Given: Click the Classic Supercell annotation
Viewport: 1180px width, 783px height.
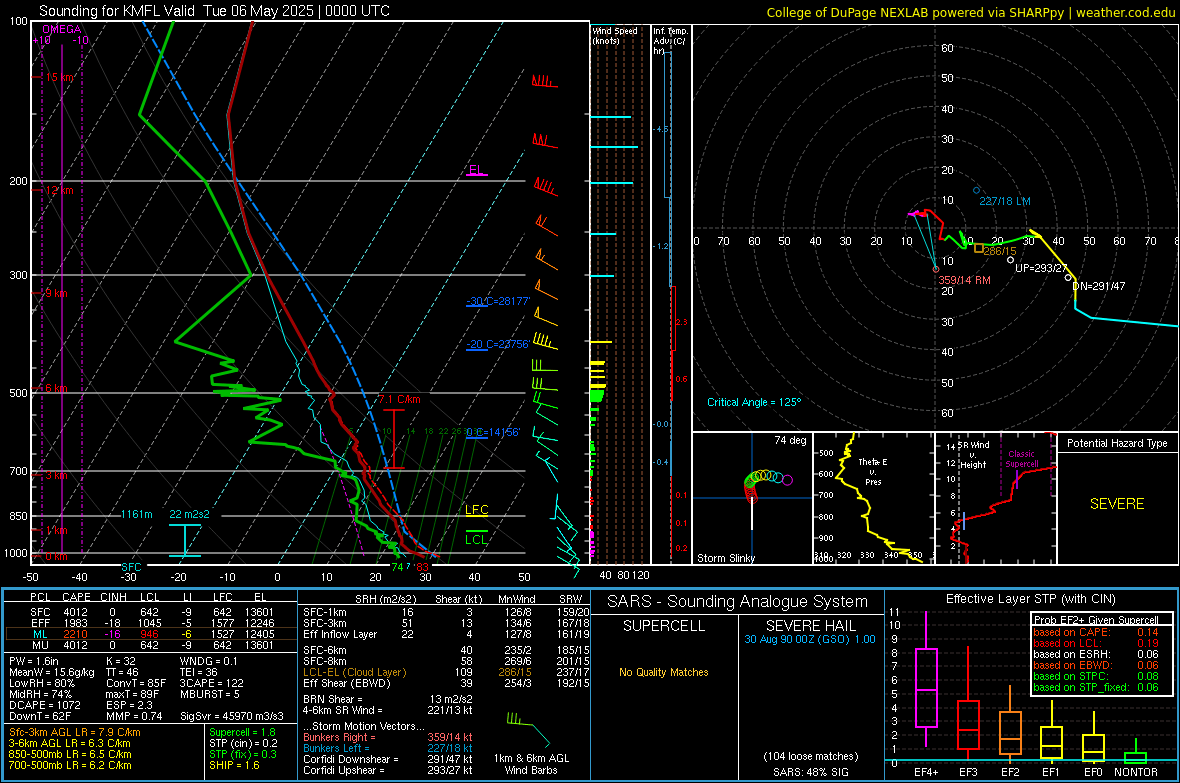Looking at the screenshot, I should tap(1022, 459).
